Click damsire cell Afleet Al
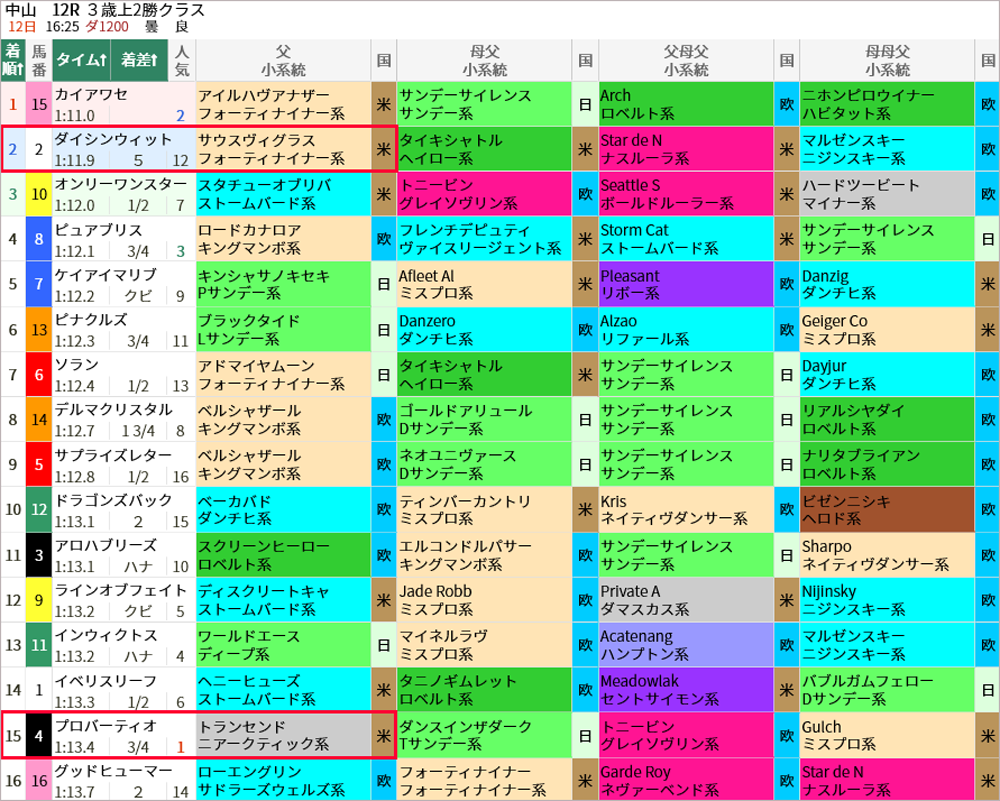This screenshot has height=801, width=1000. [484, 284]
